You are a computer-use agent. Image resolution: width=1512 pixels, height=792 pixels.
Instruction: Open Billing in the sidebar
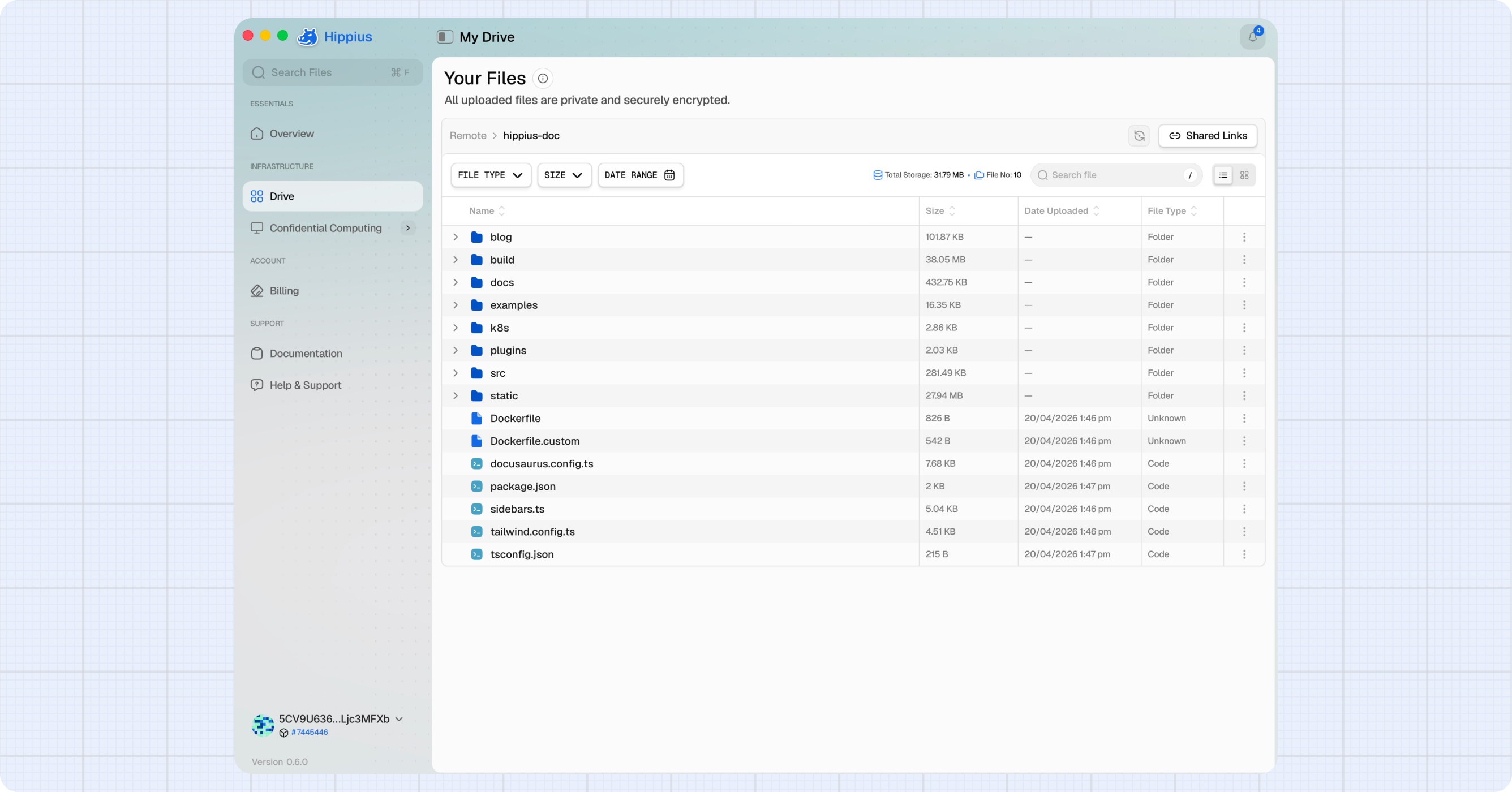pos(332,291)
